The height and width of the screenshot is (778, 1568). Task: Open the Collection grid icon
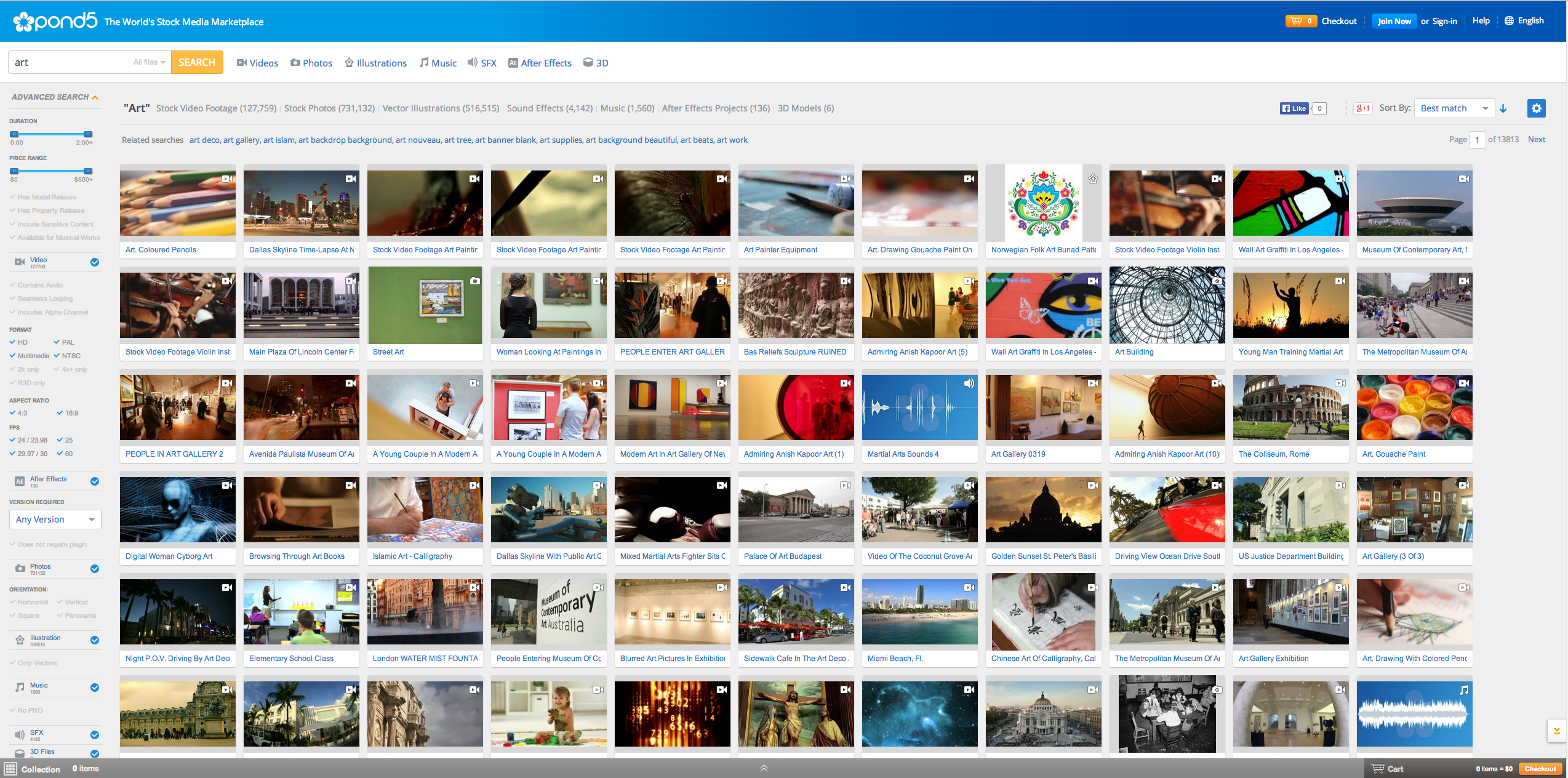click(x=10, y=768)
